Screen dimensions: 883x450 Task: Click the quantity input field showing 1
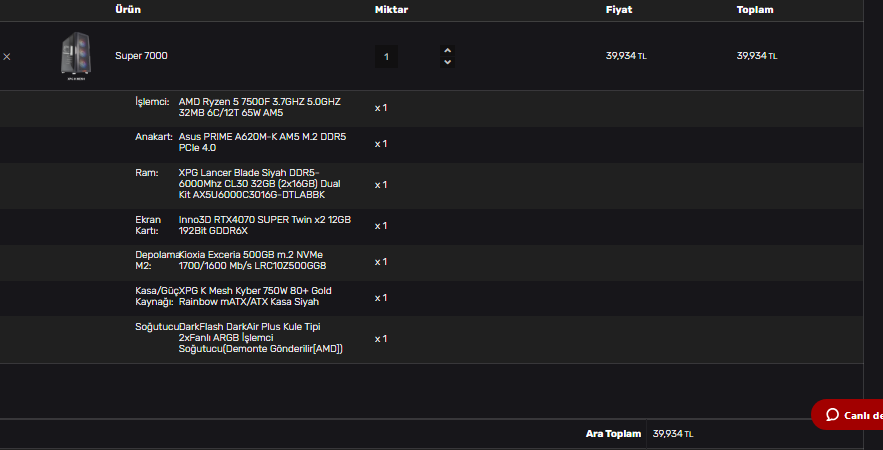click(386, 56)
